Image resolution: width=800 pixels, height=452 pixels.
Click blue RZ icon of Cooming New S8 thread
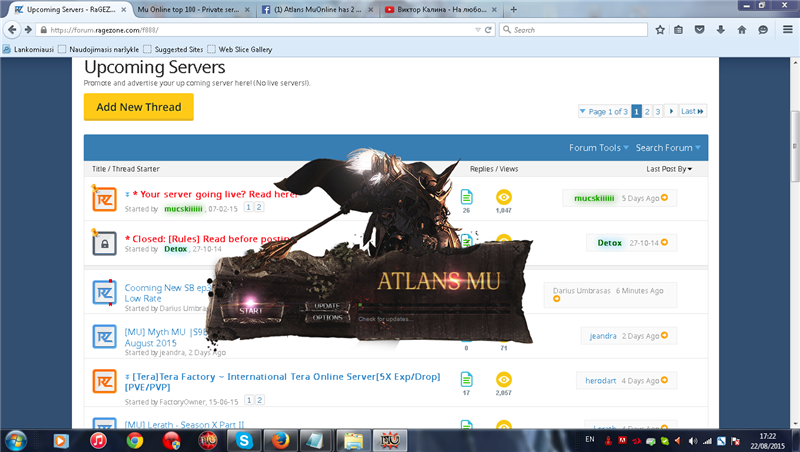click(104, 293)
